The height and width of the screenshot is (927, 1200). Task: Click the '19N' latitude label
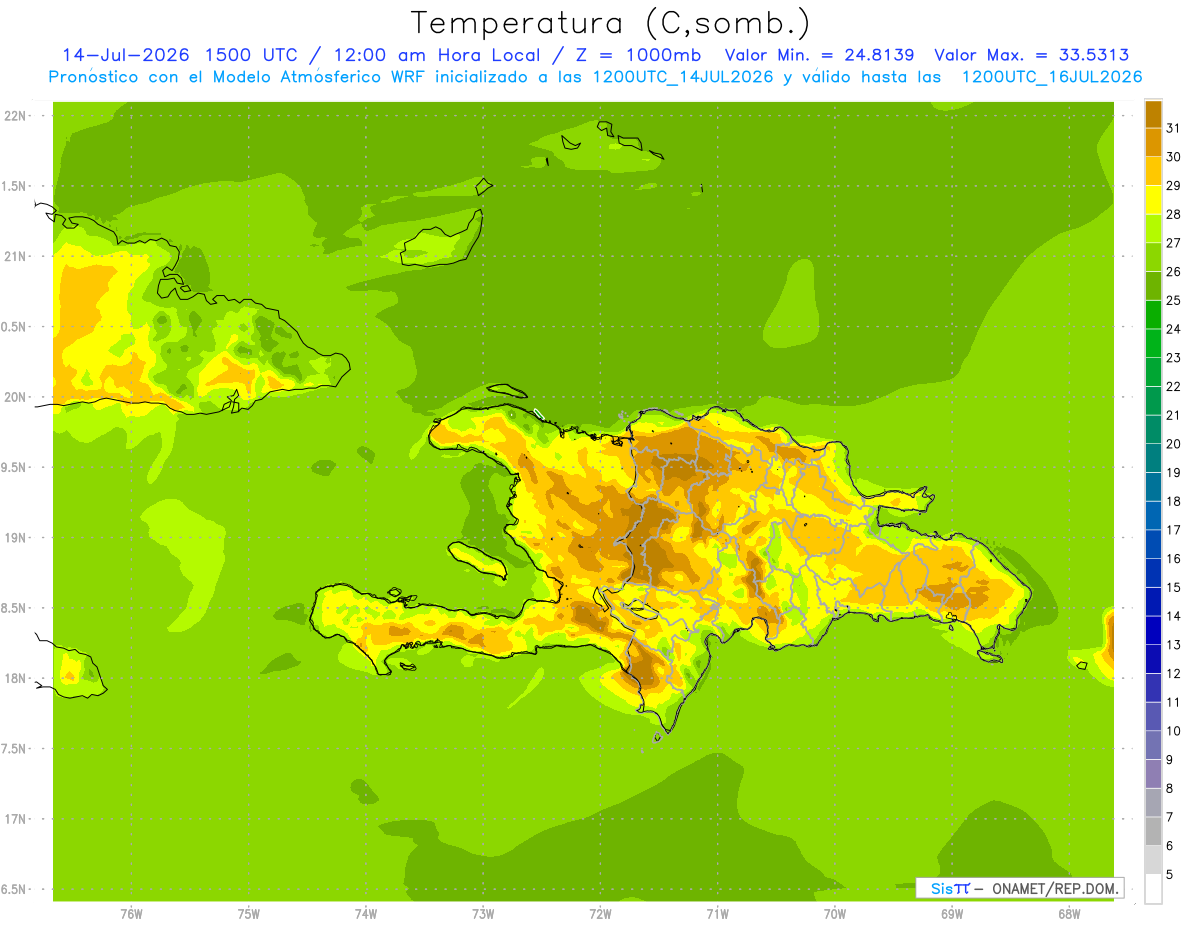pyautogui.click(x=16, y=538)
